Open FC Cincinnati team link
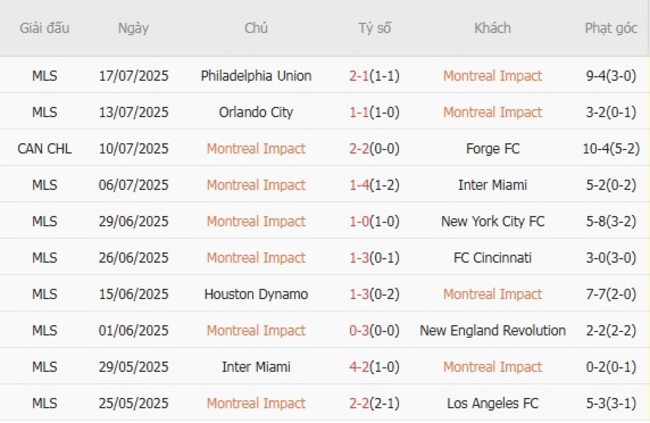 492,258
